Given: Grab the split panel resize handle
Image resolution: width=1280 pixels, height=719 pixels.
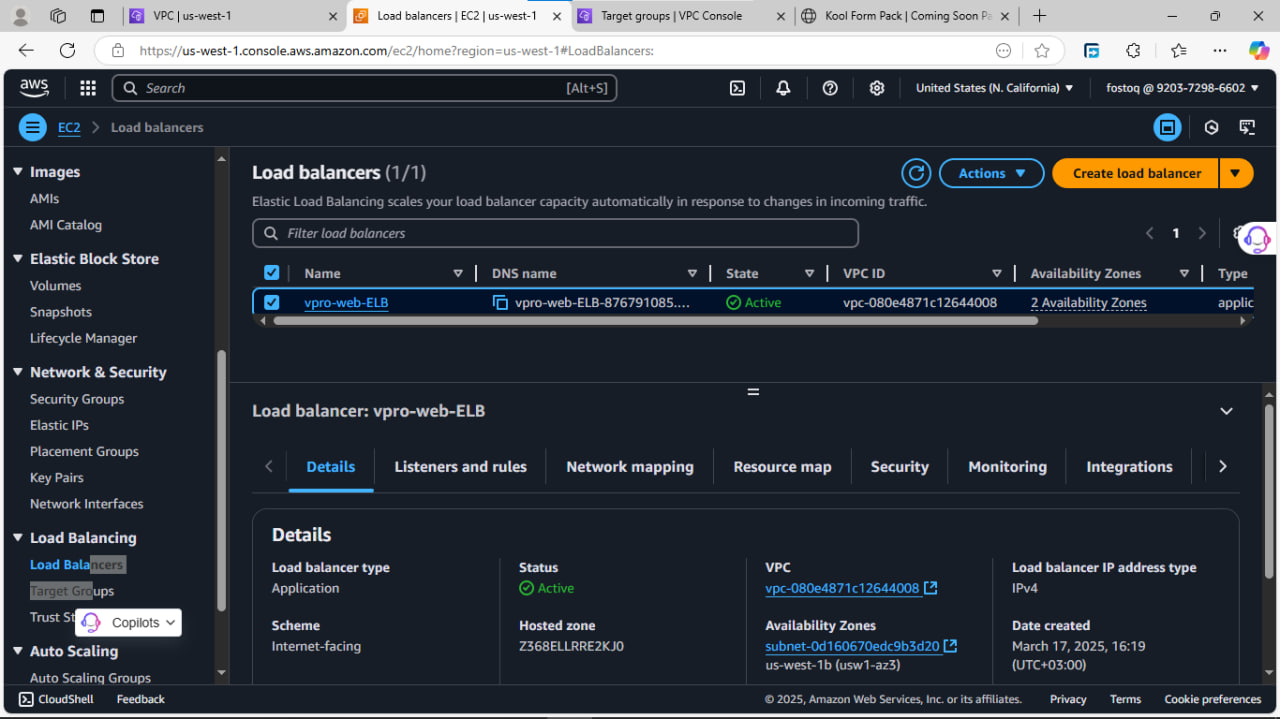Looking at the screenshot, I should point(753,392).
